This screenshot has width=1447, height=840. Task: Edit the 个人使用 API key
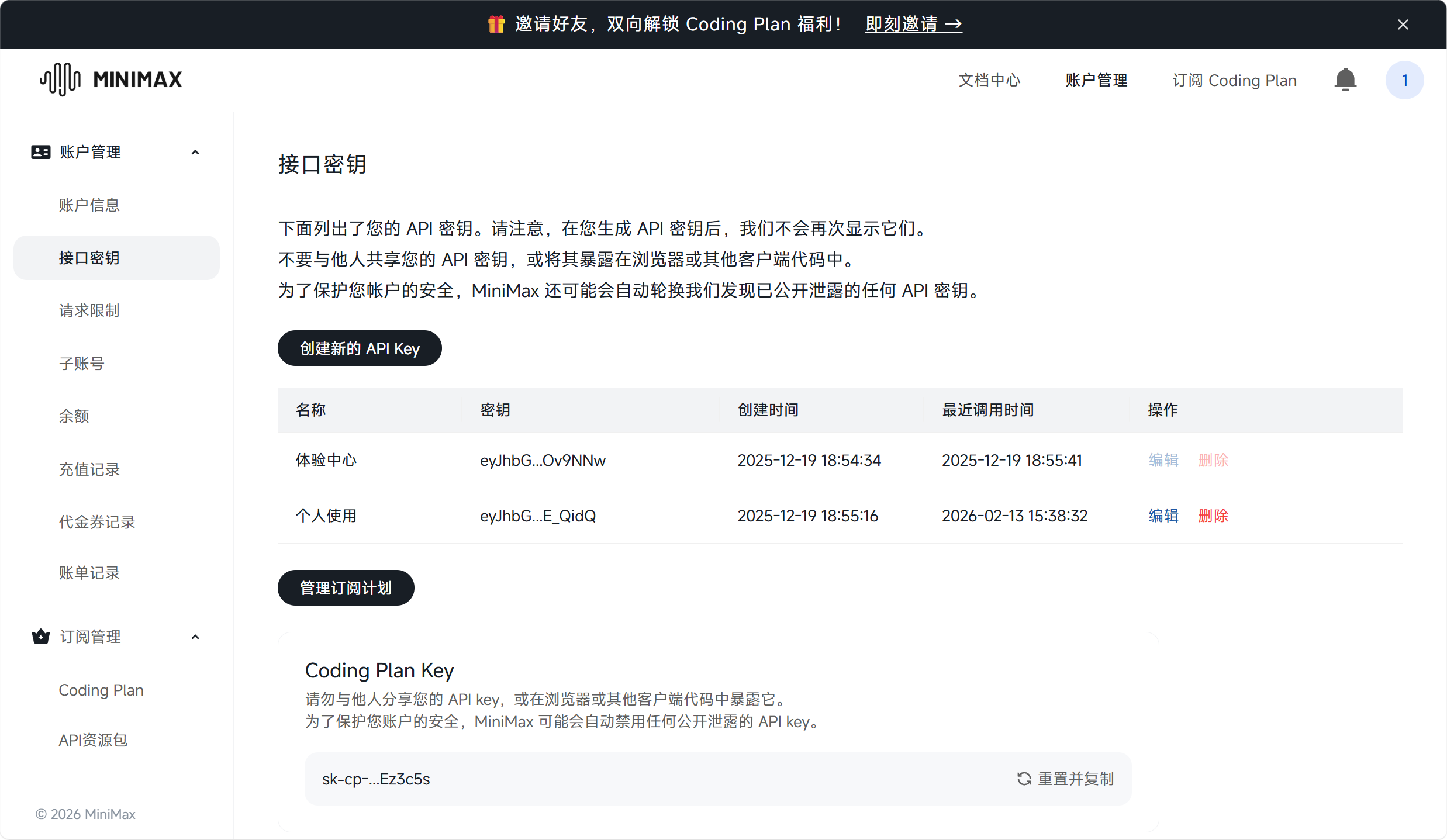coord(1163,516)
